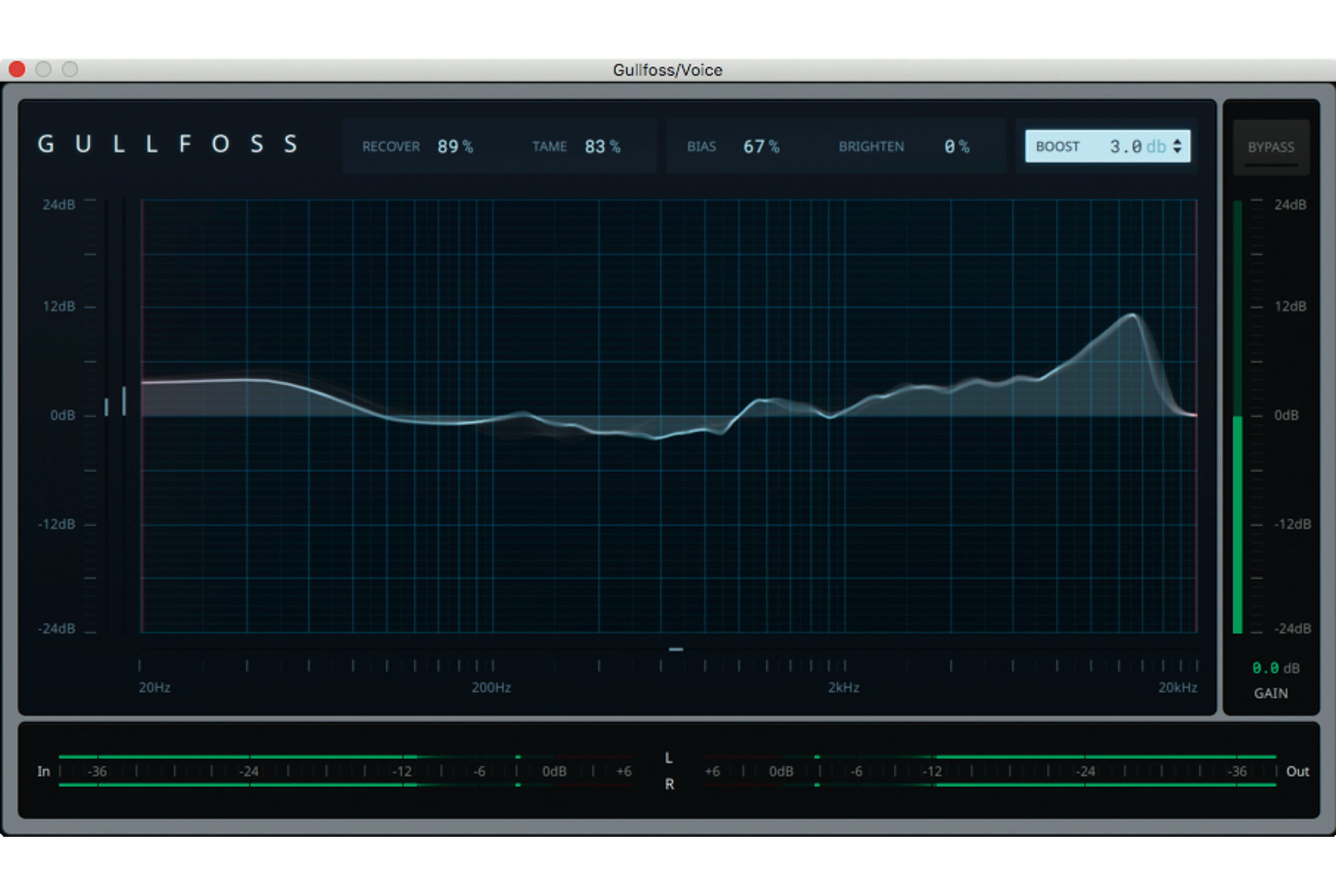1336x896 pixels.
Task: Toggle the BYPASS button
Action: coord(1270,147)
